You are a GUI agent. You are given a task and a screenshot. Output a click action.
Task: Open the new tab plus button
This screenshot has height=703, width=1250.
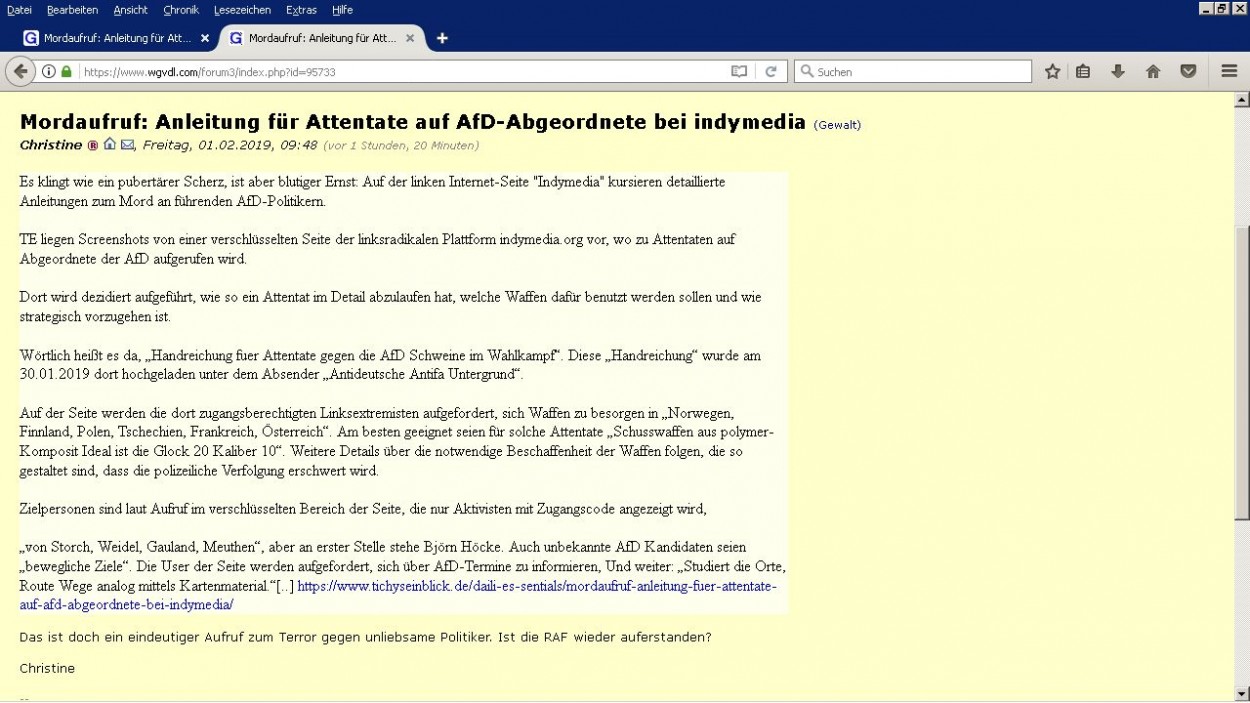point(442,38)
